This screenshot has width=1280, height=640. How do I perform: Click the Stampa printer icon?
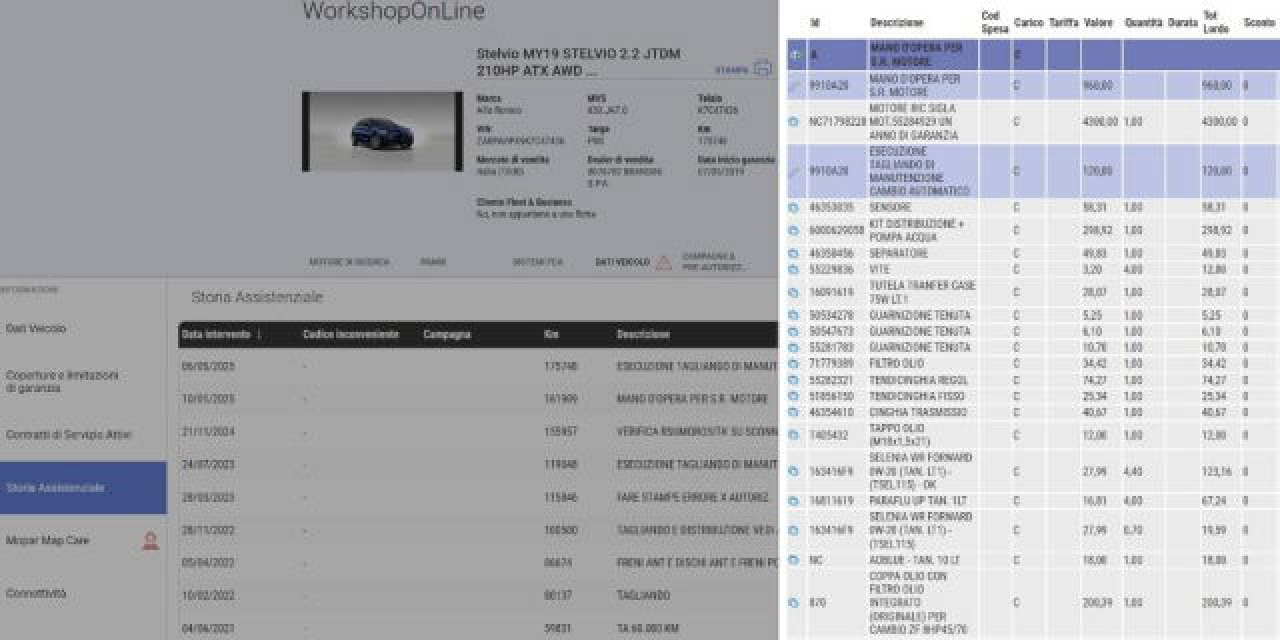763,68
